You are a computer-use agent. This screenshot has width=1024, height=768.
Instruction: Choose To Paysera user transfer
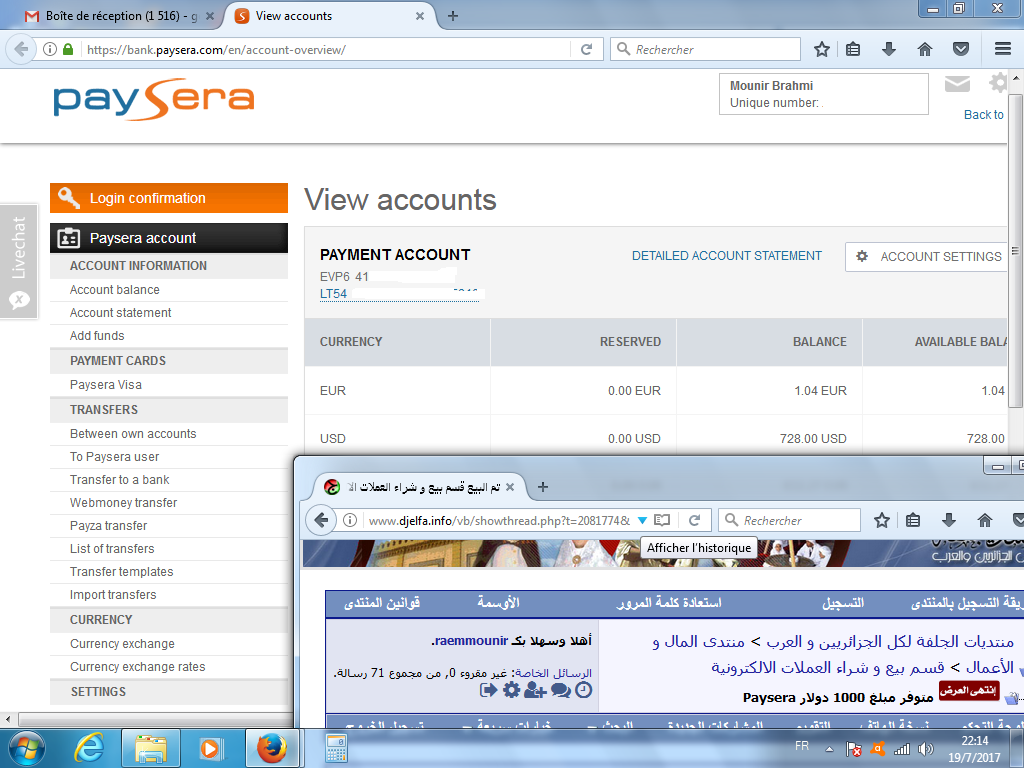tap(114, 456)
